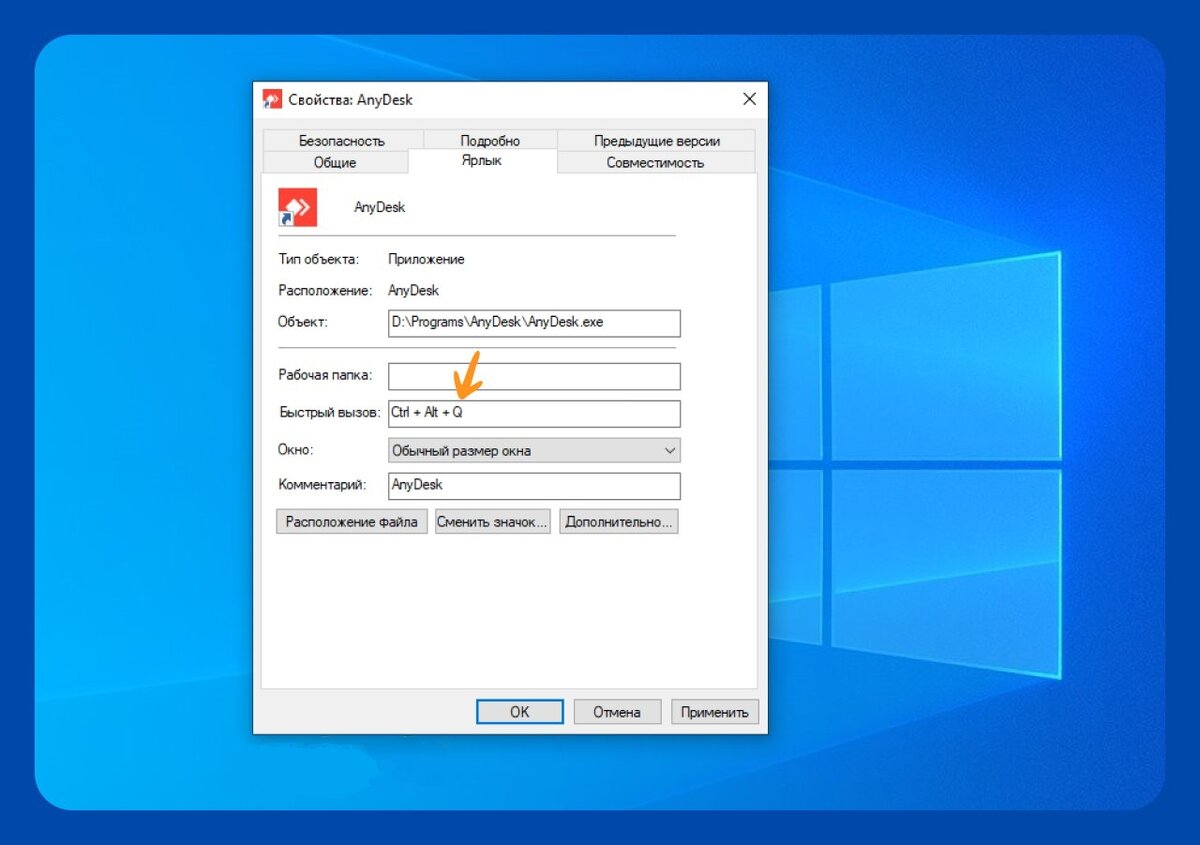Screen dimensions: 1200x845
Task: Click the AnyDesk shortcut icon in the dialog
Action: click(297, 207)
